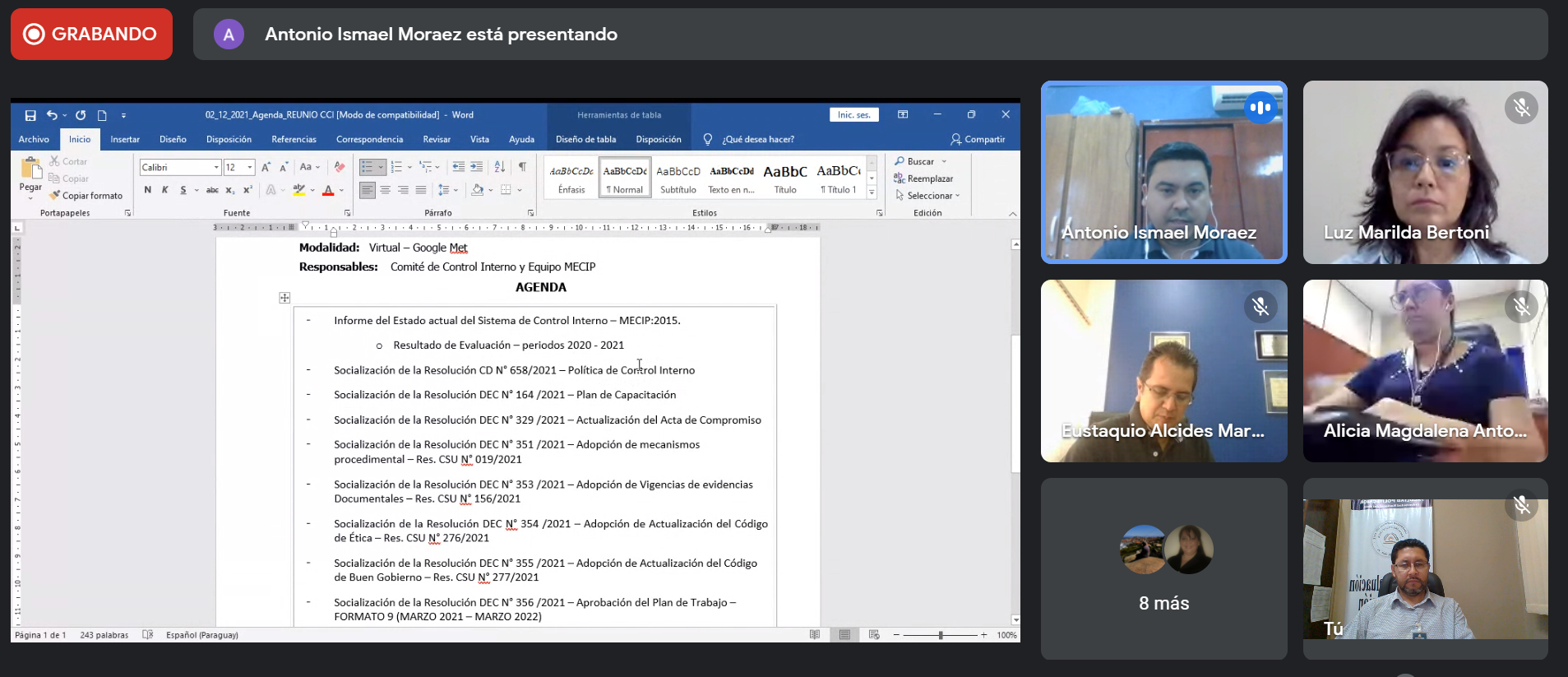The image size is (1568, 677).
Task: Click the Redo/Repeat icon in Word's title bar
Action: pos(81,115)
